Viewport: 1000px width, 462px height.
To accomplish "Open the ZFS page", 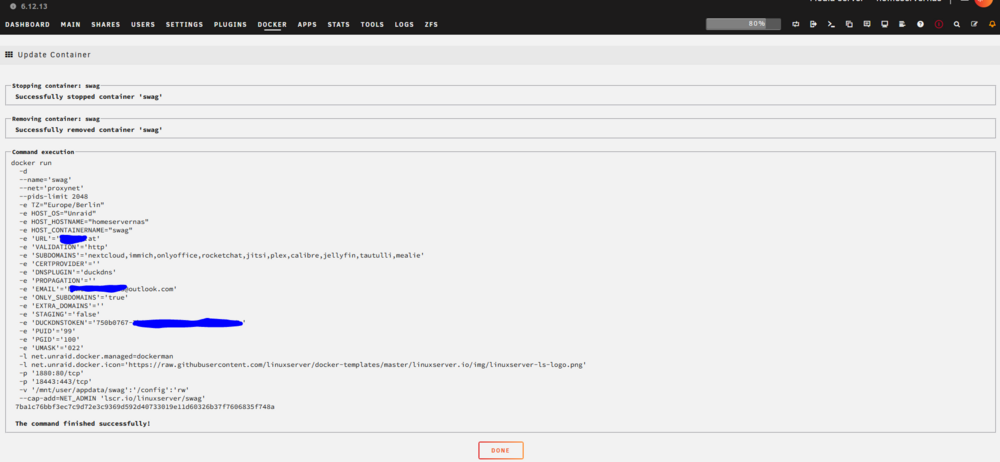I will tap(432, 25).
